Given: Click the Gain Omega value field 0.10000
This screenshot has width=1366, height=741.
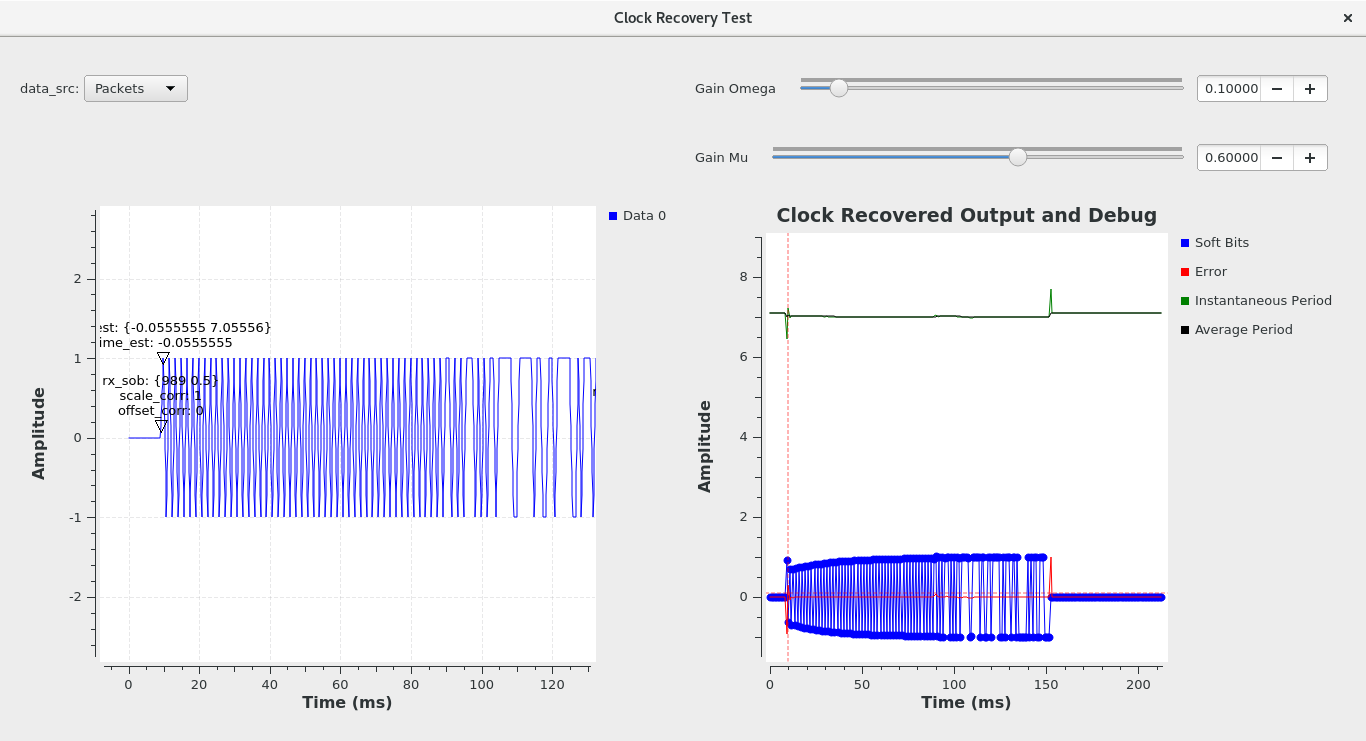Looking at the screenshot, I should [x=1229, y=88].
